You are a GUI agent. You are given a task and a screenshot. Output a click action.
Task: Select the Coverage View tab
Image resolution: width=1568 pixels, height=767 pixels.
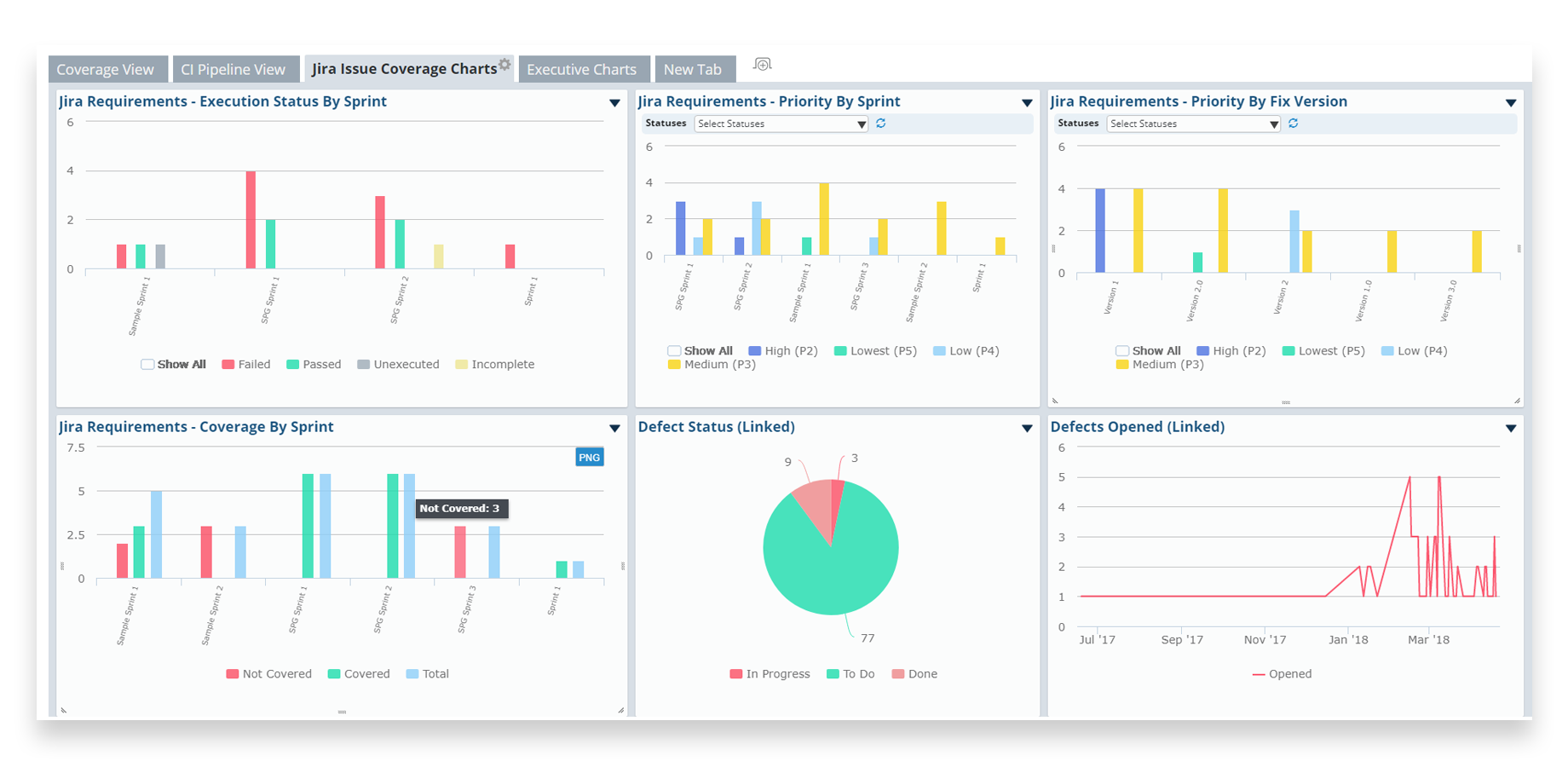pos(107,68)
